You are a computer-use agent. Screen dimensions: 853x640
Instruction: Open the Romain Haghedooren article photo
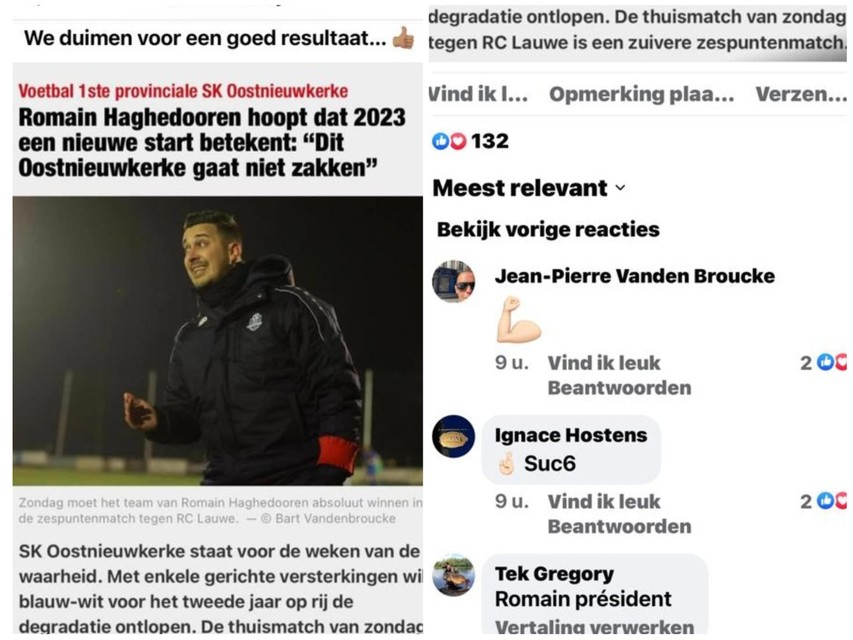tap(218, 341)
